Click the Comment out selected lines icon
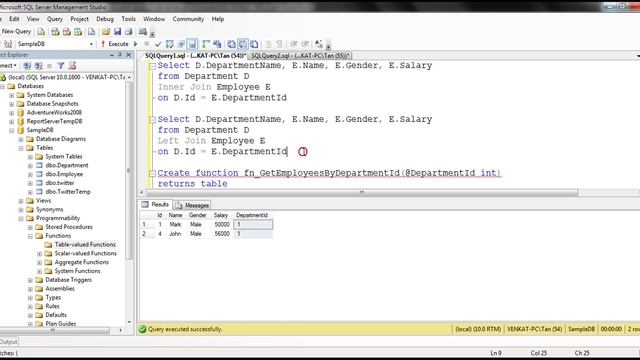Viewport: 640px width, 360px height. [269, 44]
